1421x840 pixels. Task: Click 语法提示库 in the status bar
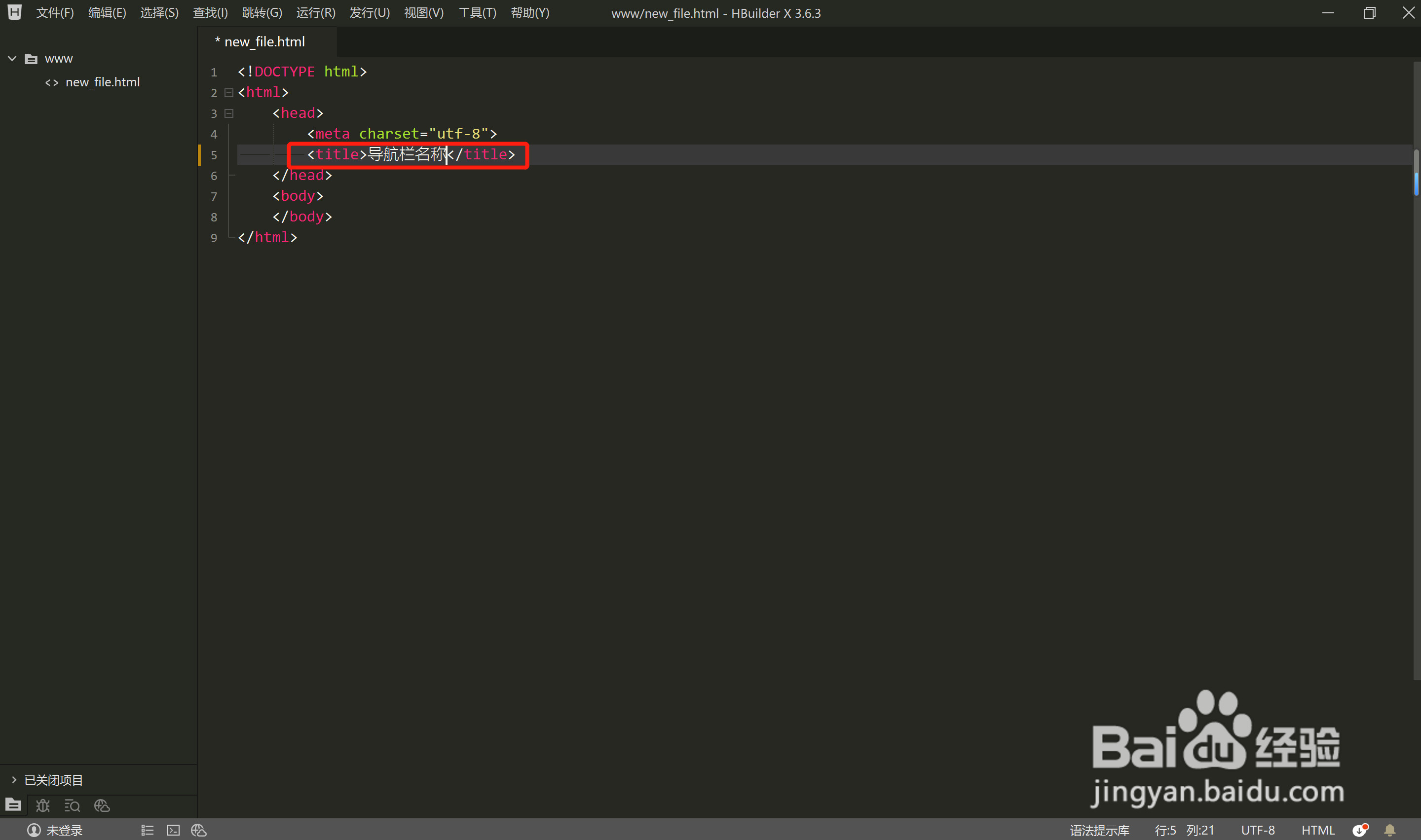pyautogui.click(x=1099, y=830)
